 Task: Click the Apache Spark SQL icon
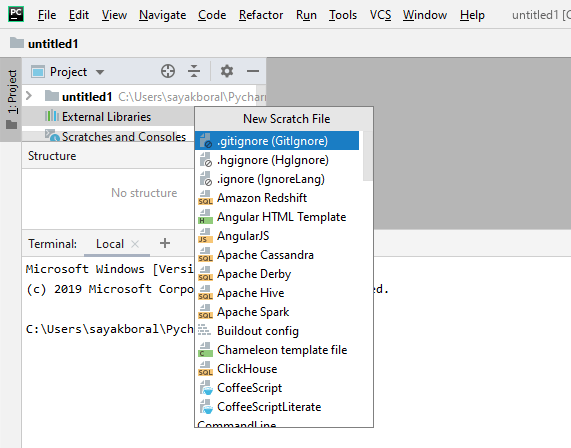pyautogui.click(x=205, y=312)
